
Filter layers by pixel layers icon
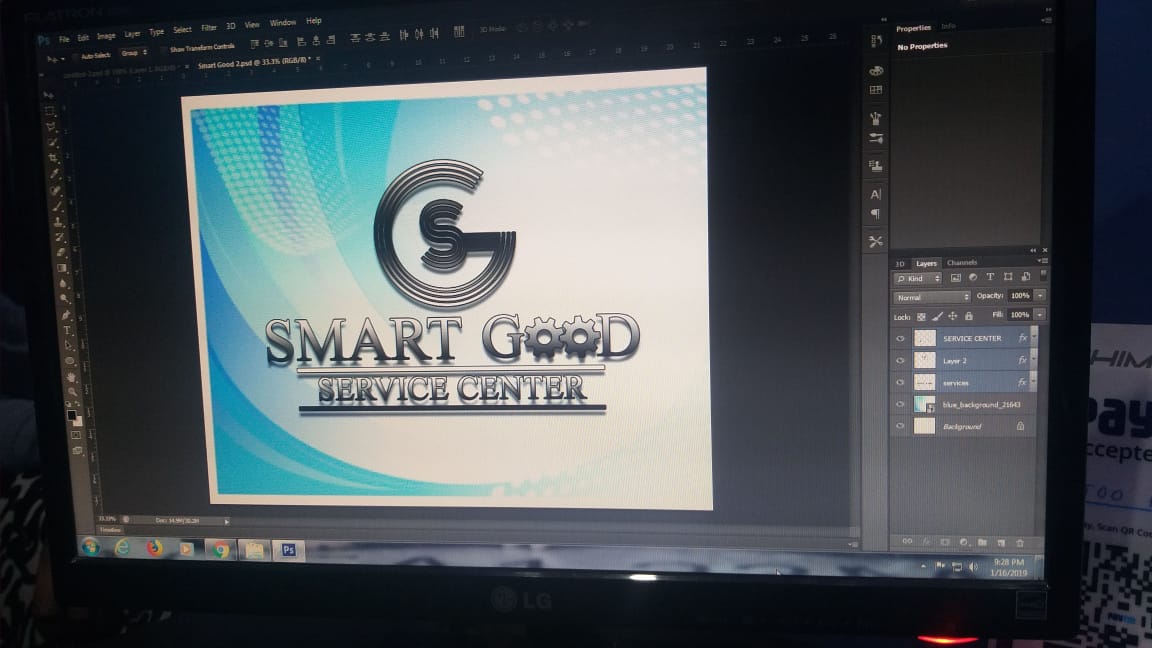coord(955,278)
